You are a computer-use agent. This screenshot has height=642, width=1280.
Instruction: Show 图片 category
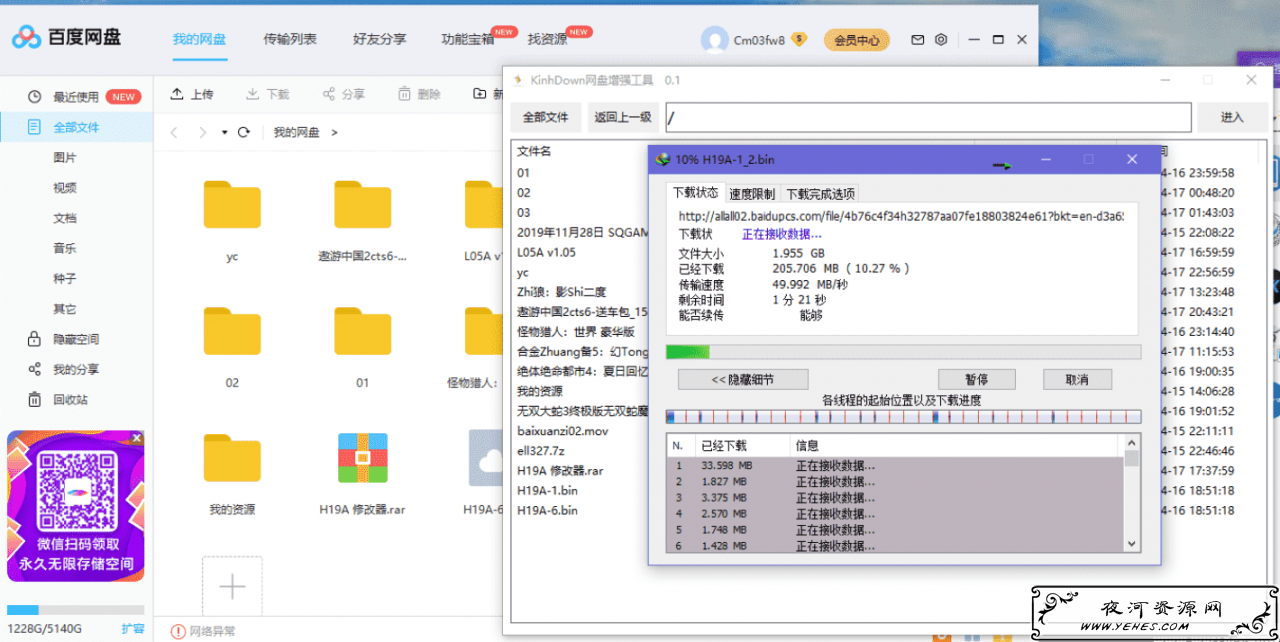(x=65, y=158)
